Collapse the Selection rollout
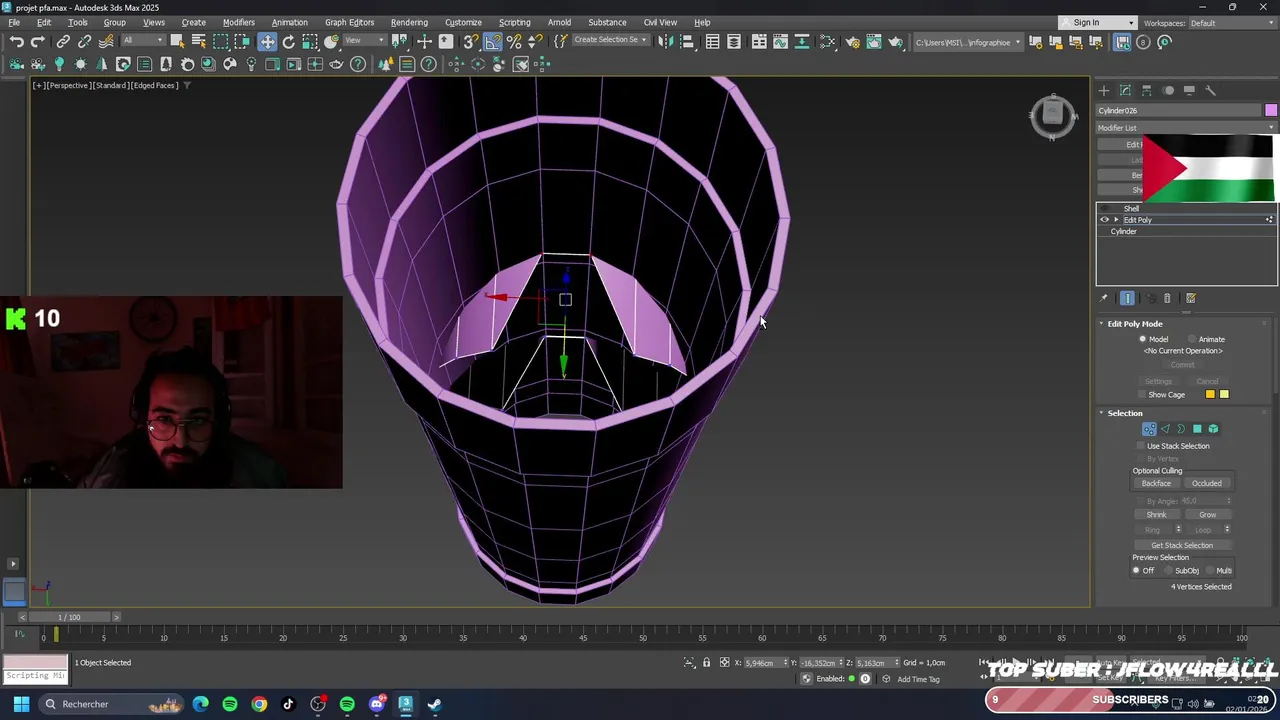Viewport: 1280px width, 720px height. (x=1102, y=413)
